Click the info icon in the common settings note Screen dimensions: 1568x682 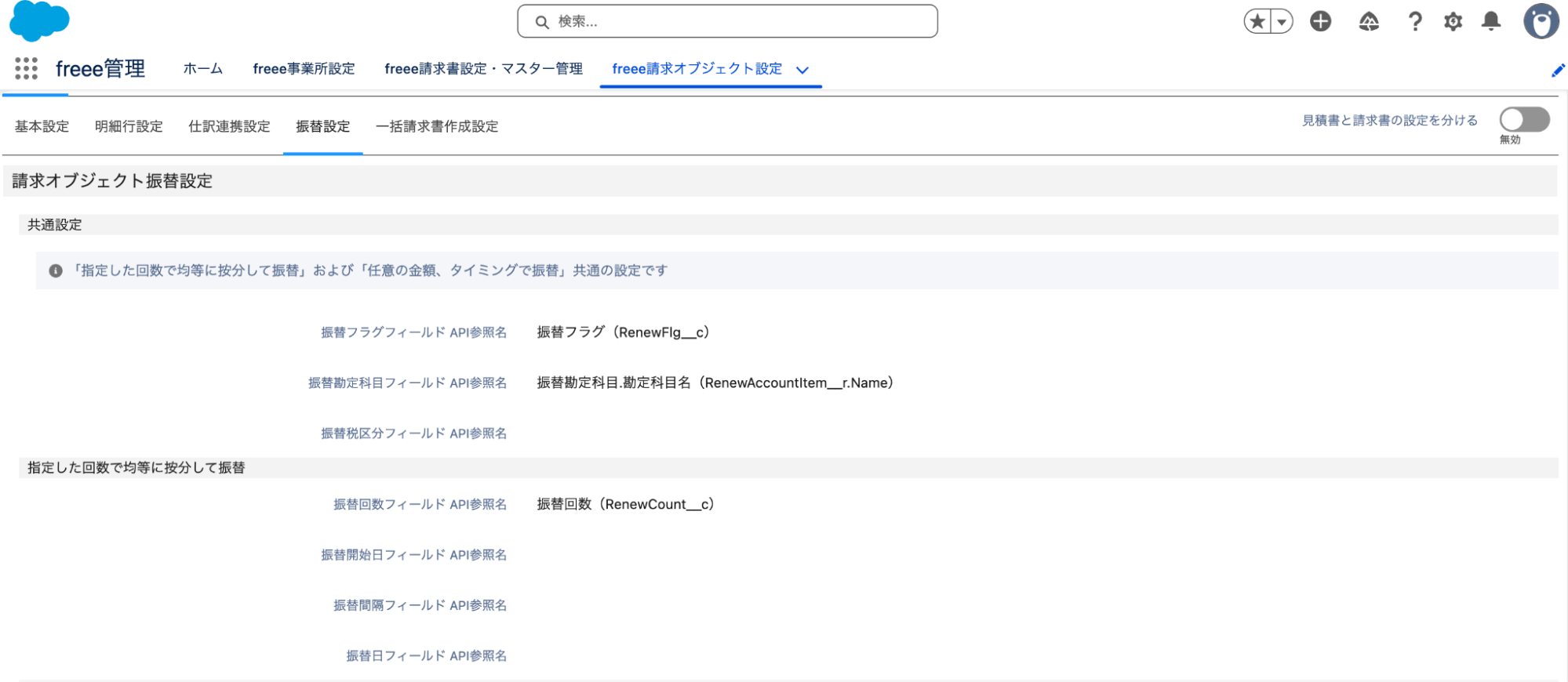pyautogui.click(x=56, y=271)
